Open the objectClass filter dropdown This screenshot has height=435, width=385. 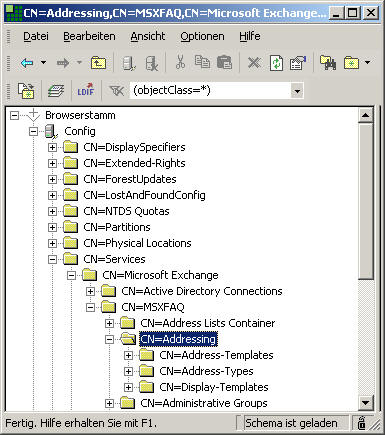[x=297, y=91]
